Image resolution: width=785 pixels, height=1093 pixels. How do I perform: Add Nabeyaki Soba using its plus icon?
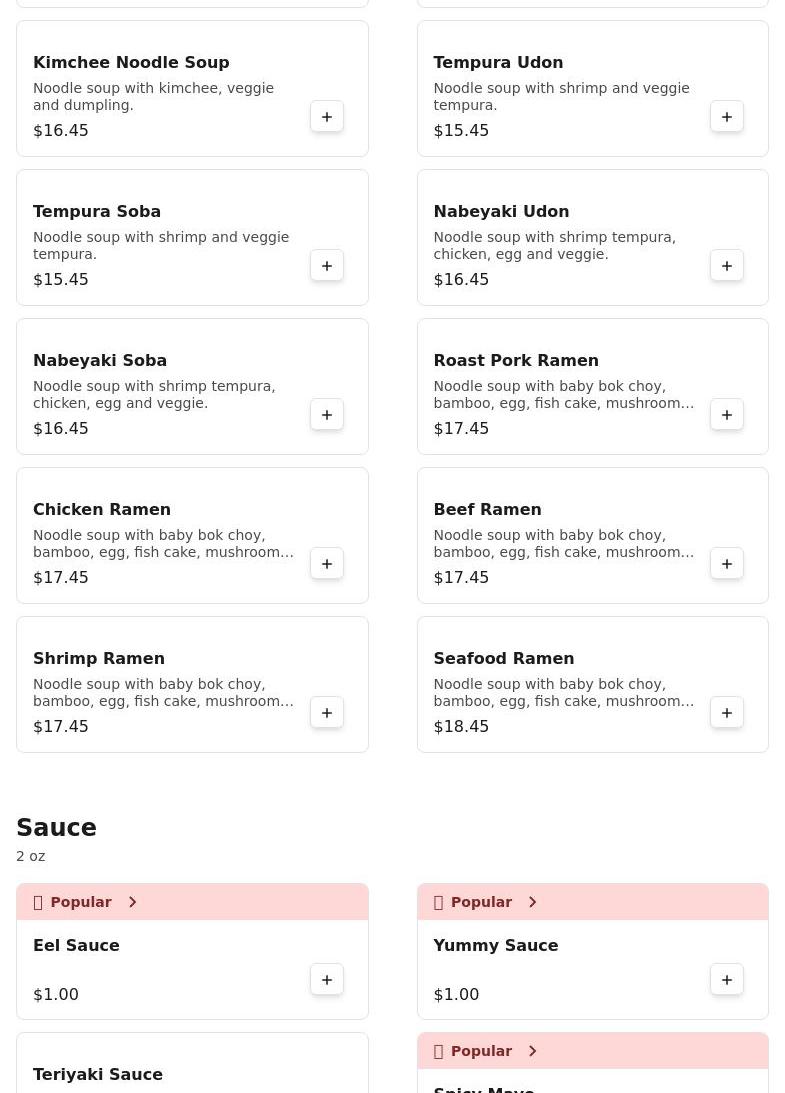[327, 415]
